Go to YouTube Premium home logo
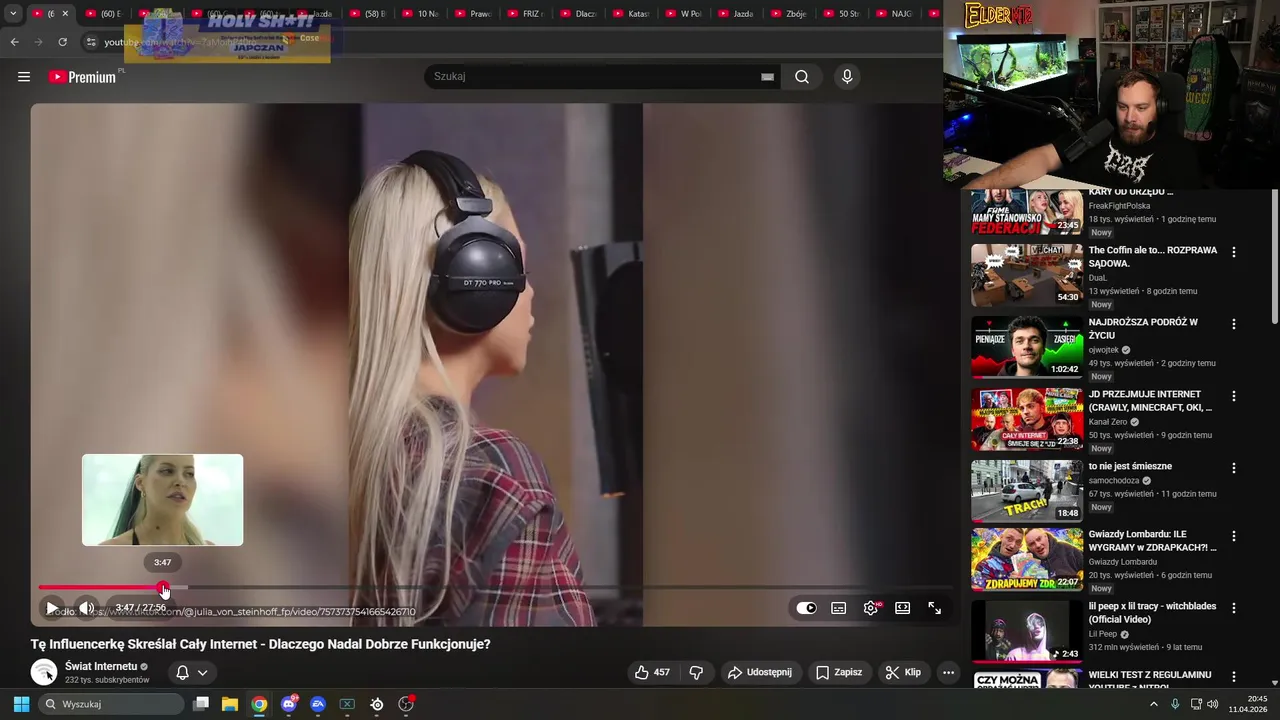Screen dimensions: 1280x720 [83, 77]
